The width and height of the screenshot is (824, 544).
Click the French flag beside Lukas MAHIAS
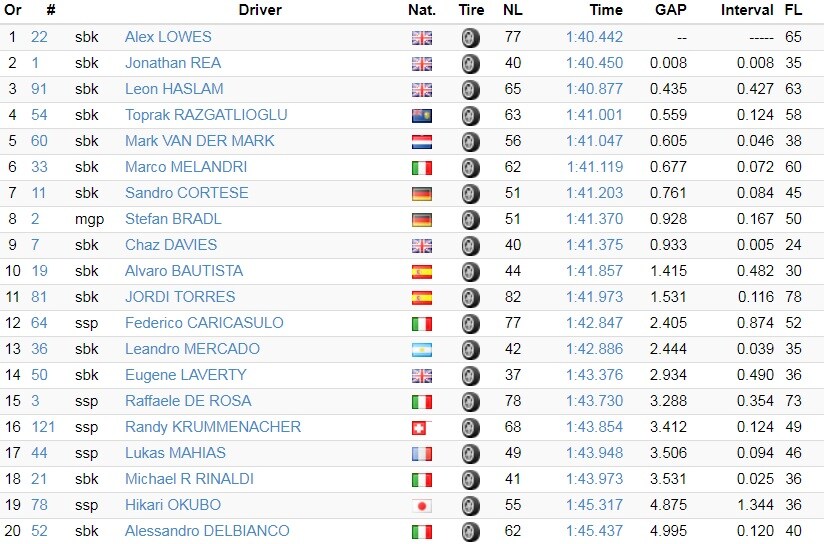coord(421,454)
